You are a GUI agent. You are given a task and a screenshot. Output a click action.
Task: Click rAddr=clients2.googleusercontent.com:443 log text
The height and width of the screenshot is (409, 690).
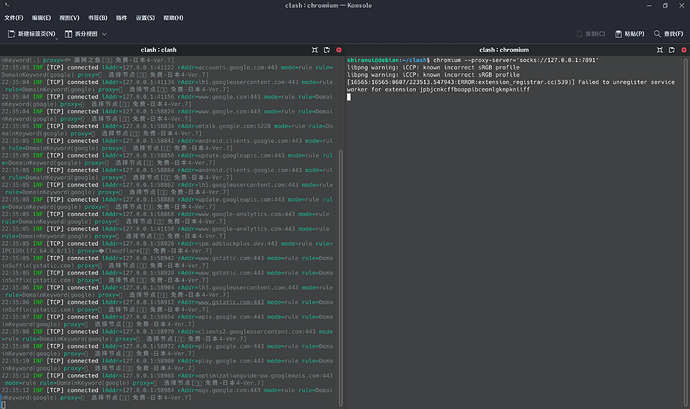coord(246,332)
